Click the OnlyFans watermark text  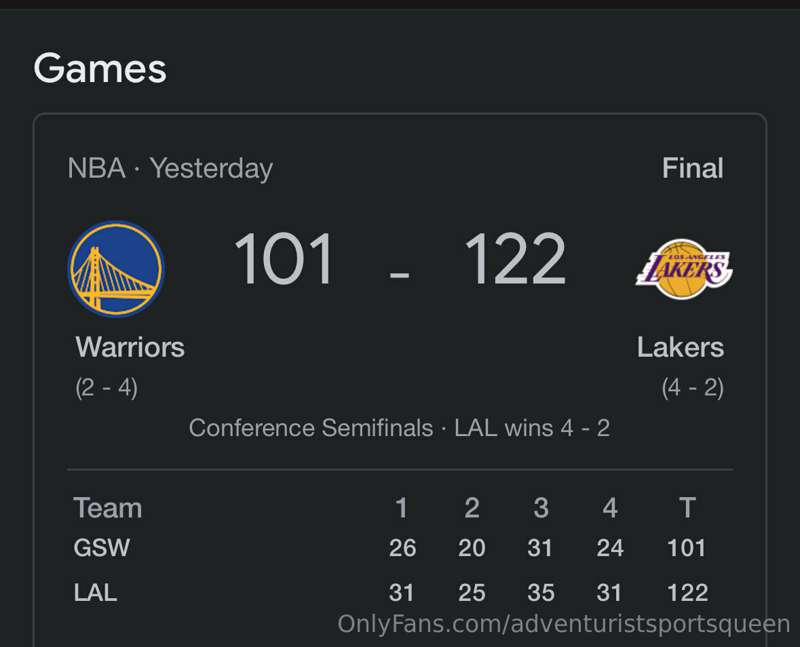pos(564,624)
